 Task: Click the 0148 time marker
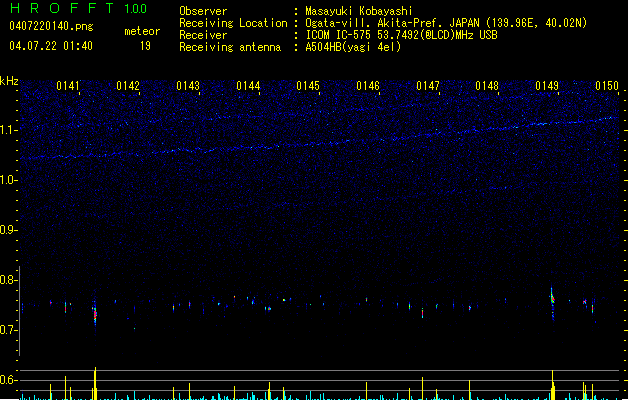(x=487, y=86)
